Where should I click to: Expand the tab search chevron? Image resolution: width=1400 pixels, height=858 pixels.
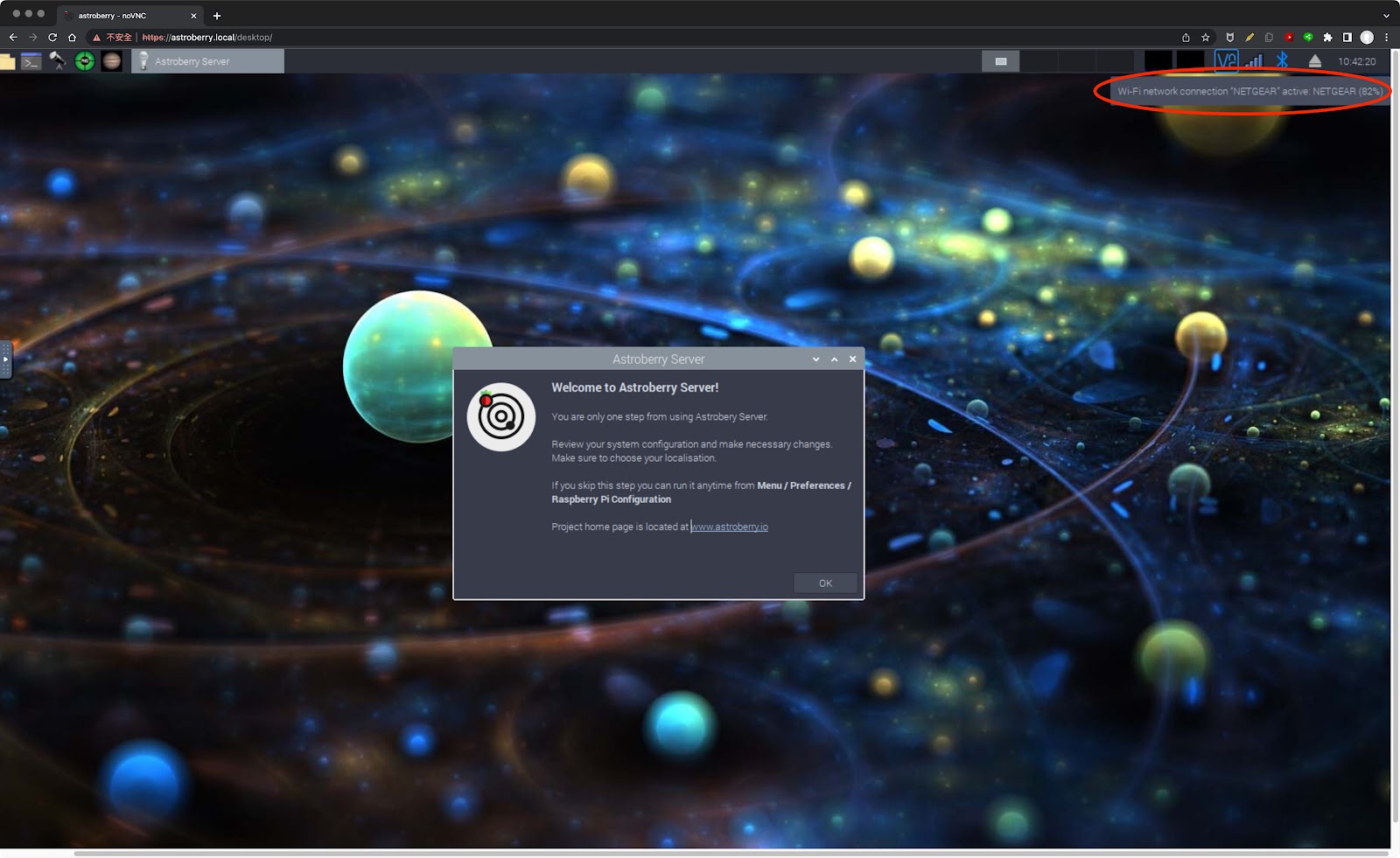[x=1386, y=16]
